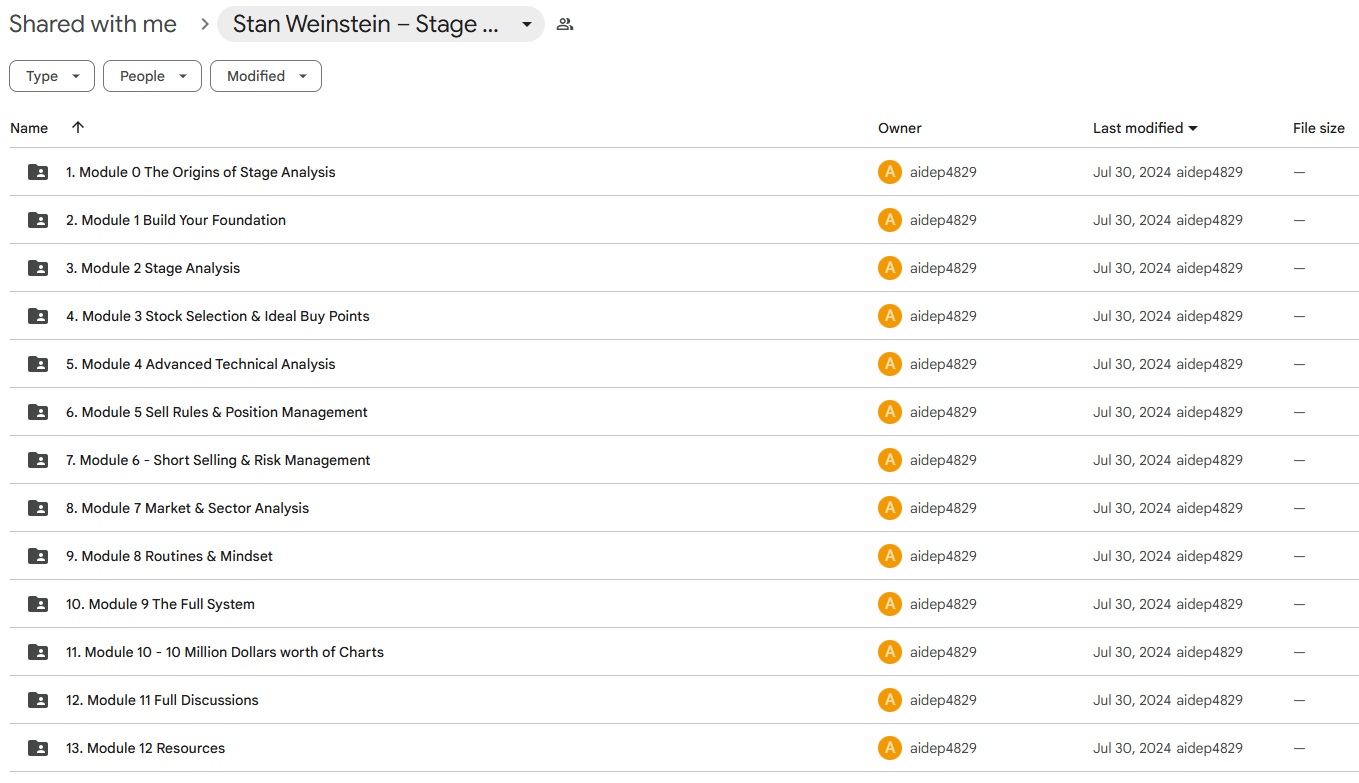The width and height of the screenshot is (1359, 783).
Task: Open the Type filter dropdown
Action: click(52, 76)
